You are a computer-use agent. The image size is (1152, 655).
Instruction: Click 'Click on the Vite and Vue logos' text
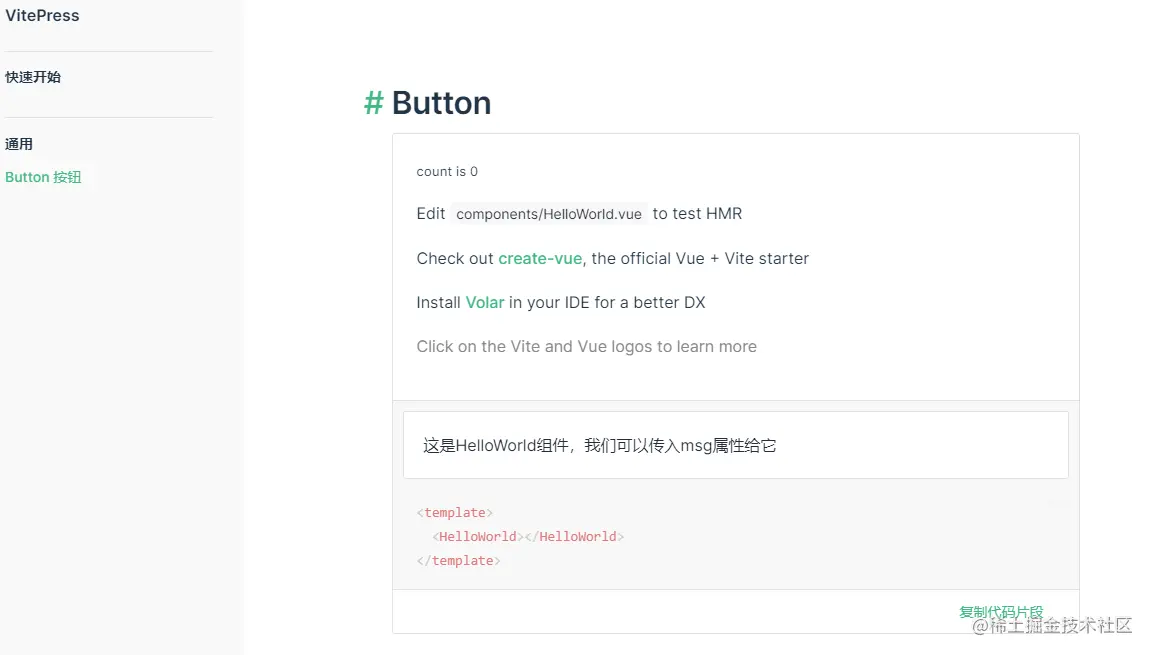point(586,347)
